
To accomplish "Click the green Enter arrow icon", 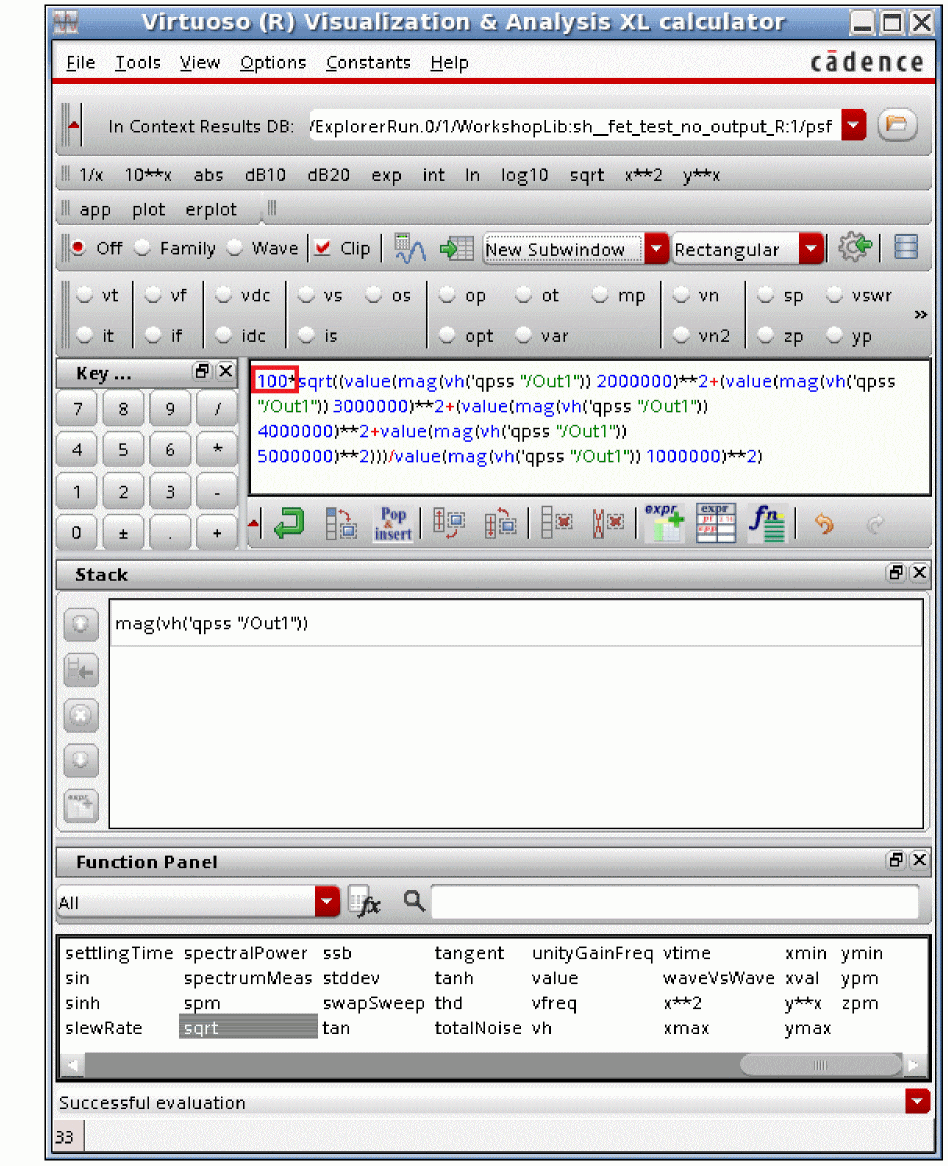I will click(x=288, y=524).
